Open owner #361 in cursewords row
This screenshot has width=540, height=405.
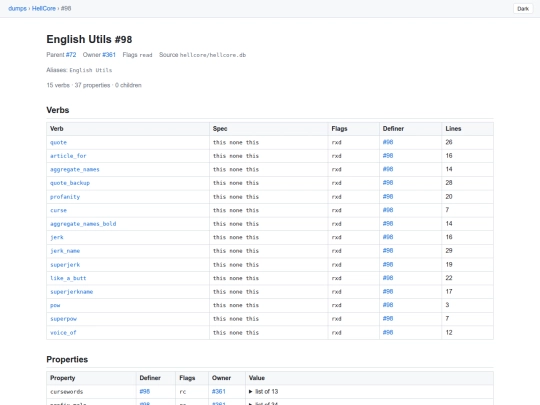coord(219,392)
